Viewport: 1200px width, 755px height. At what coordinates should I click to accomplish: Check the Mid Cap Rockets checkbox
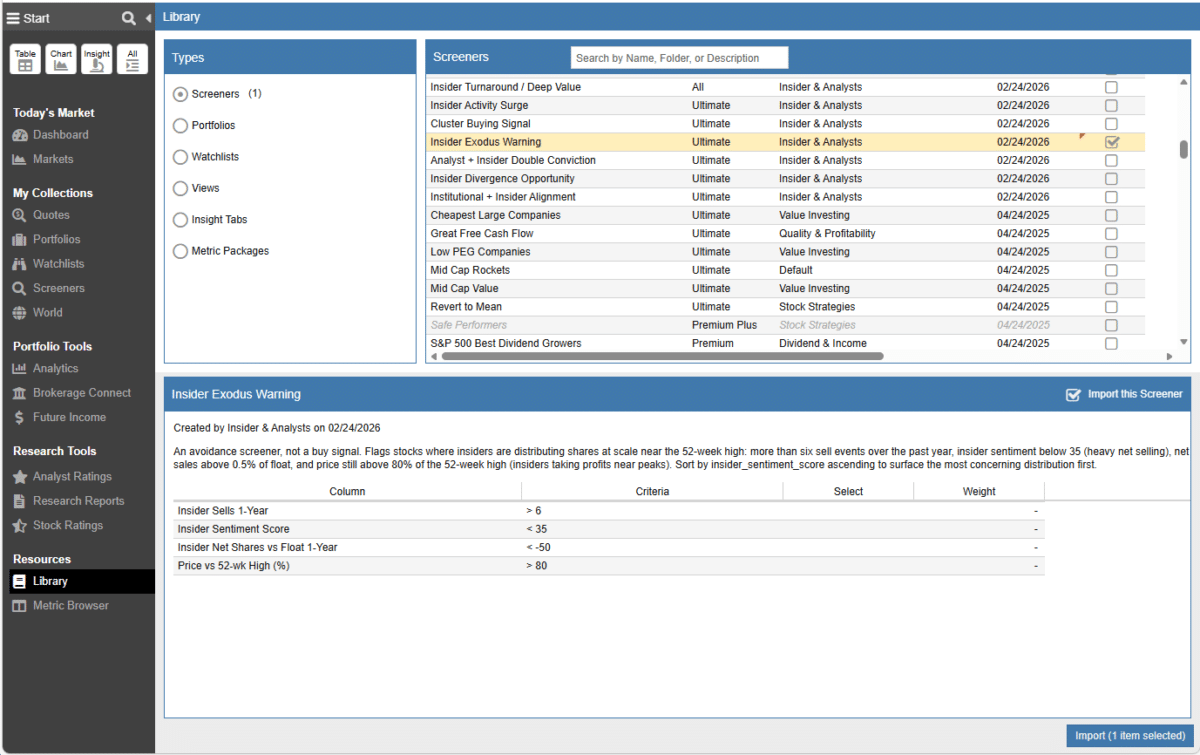click(x=1111, y=270)
